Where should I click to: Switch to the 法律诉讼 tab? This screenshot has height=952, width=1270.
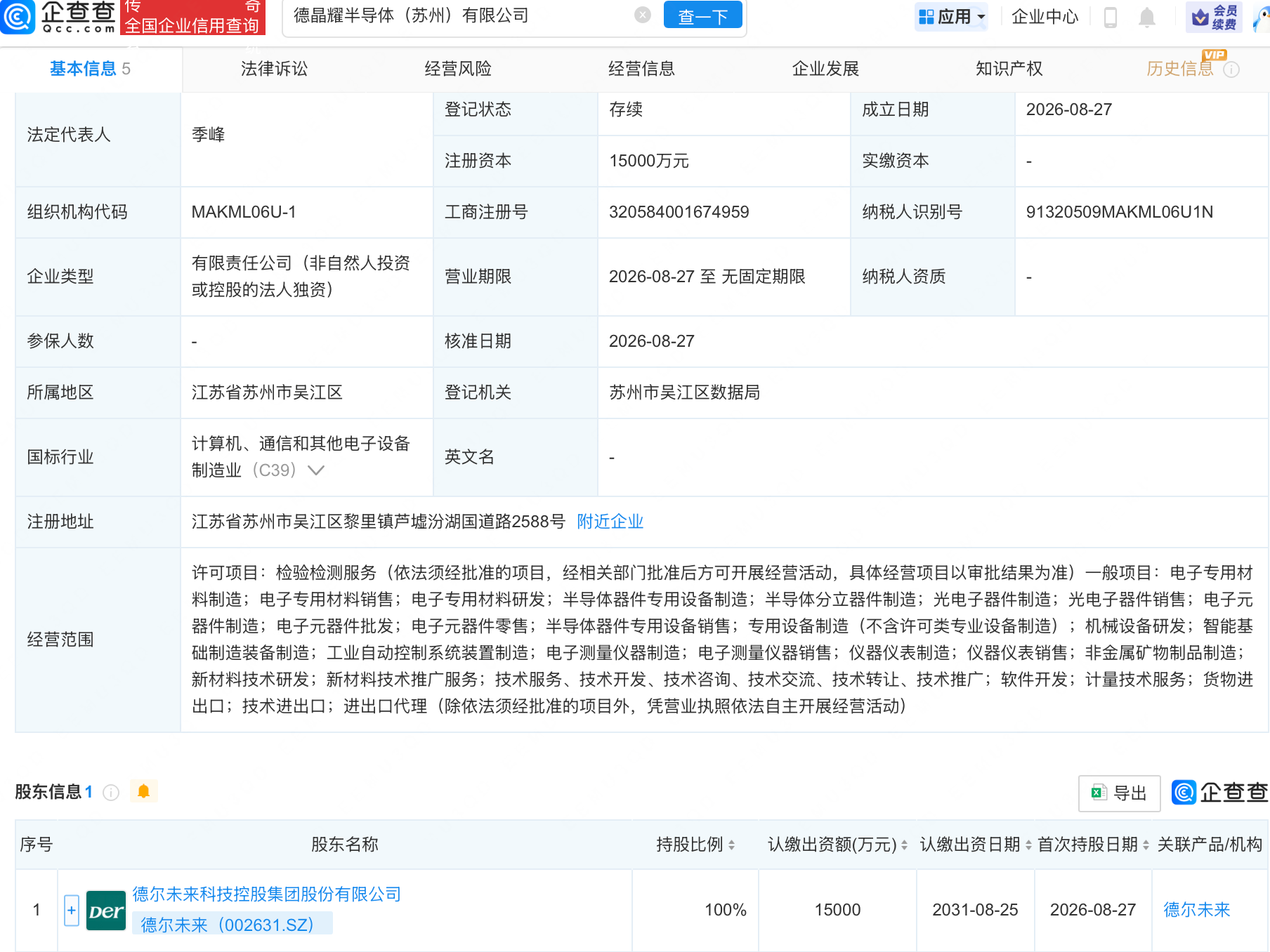tap(275, 69)
